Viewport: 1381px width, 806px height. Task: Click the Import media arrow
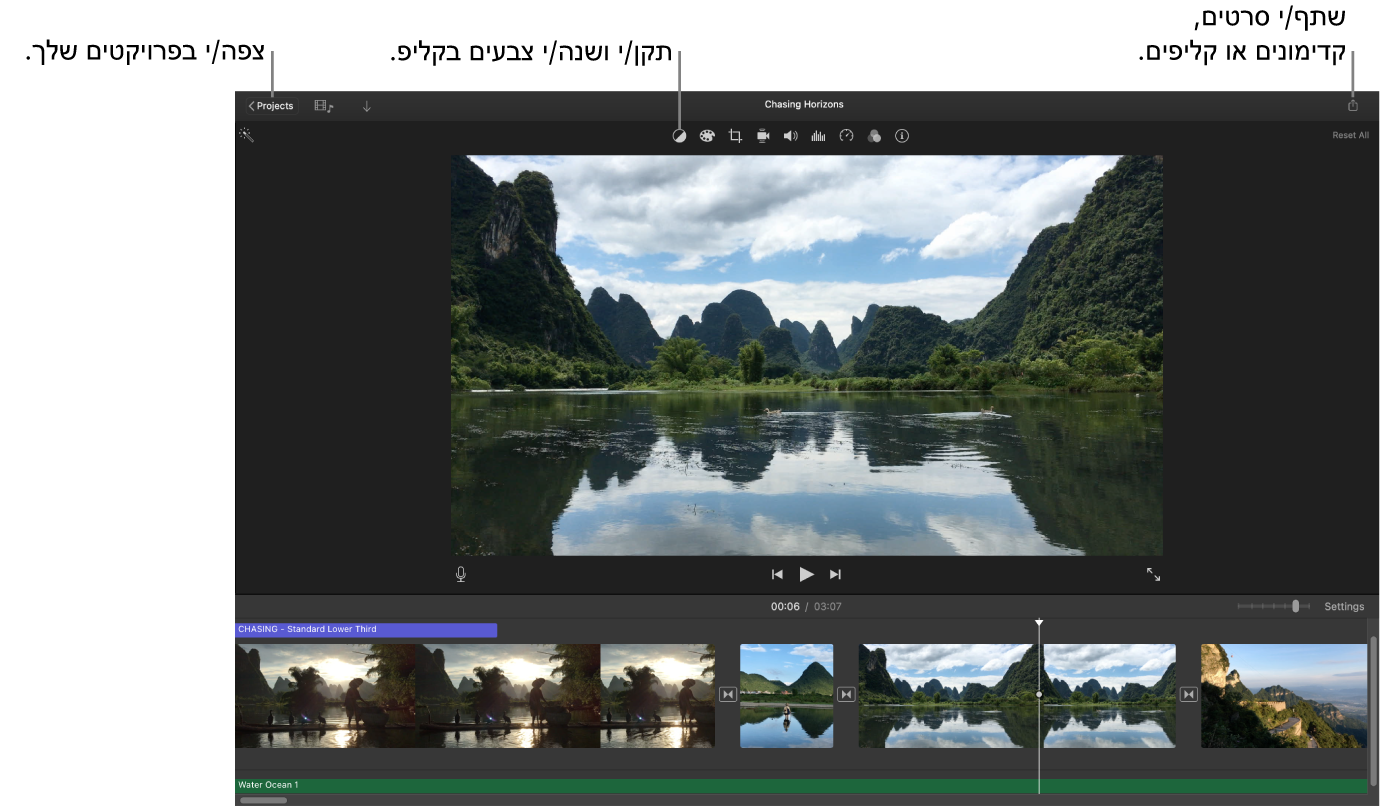click(366, 105)
